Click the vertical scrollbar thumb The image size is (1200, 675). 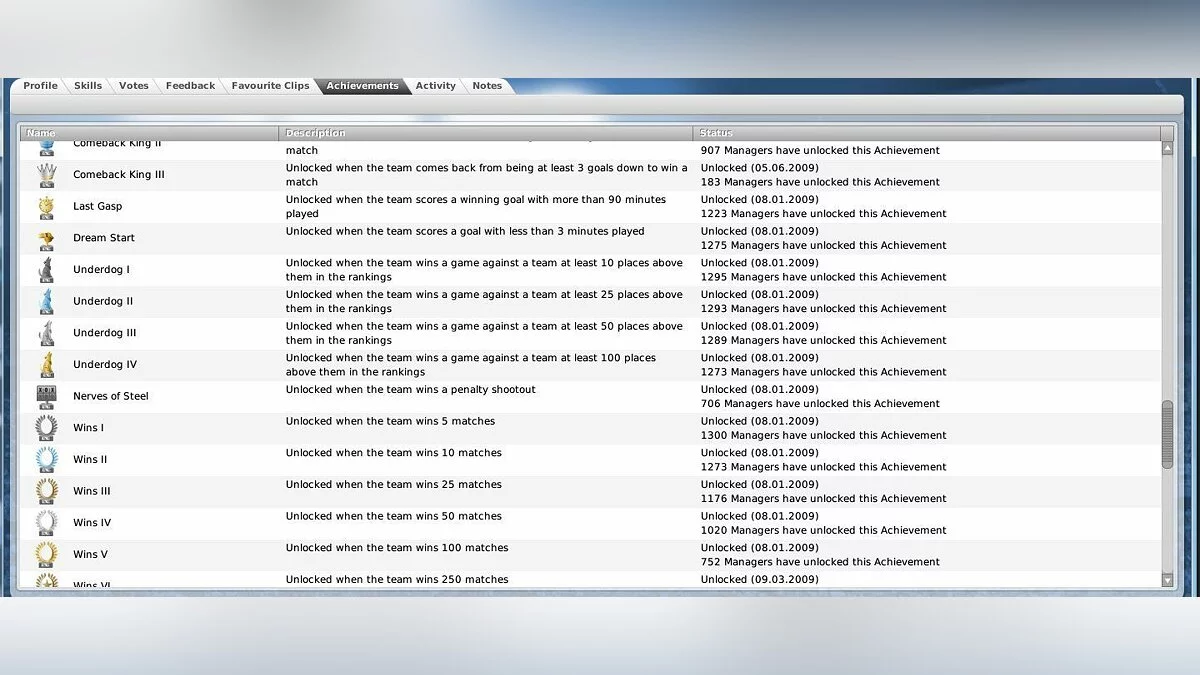click(1167, 435)
